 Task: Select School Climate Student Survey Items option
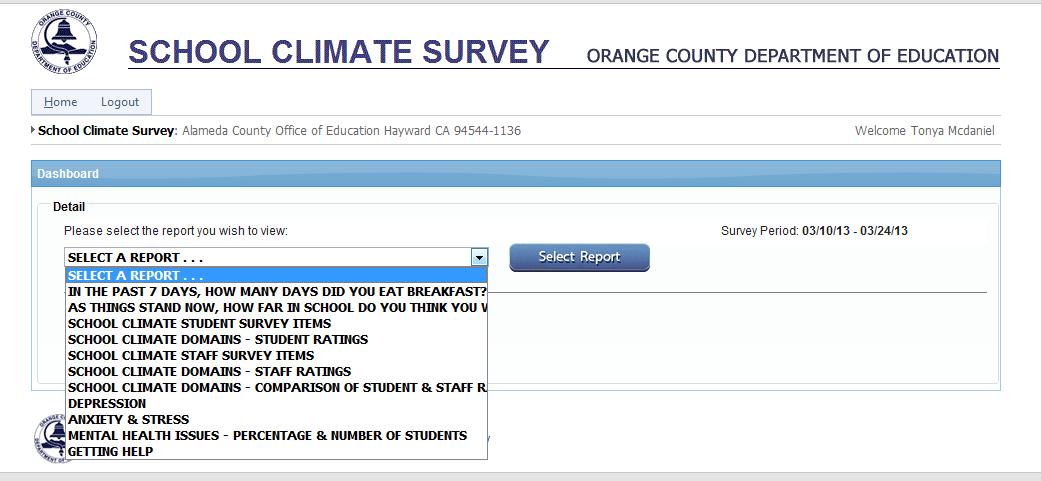pyautogui.click(x=199, y=323)
